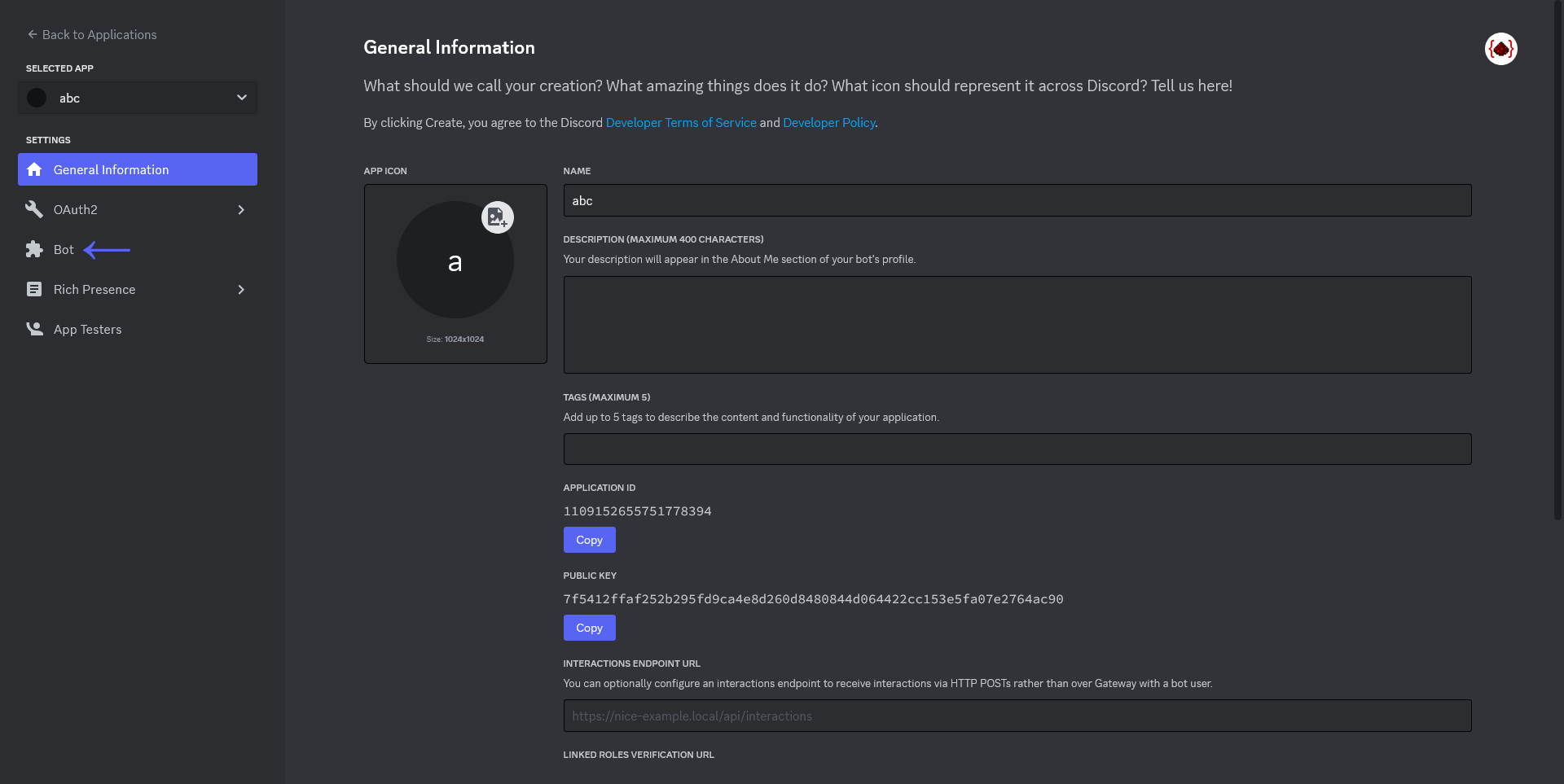This screenshot has width=1564, height=784.
Task: Open the user profile avatar
Action: (x=1500, y=49)
